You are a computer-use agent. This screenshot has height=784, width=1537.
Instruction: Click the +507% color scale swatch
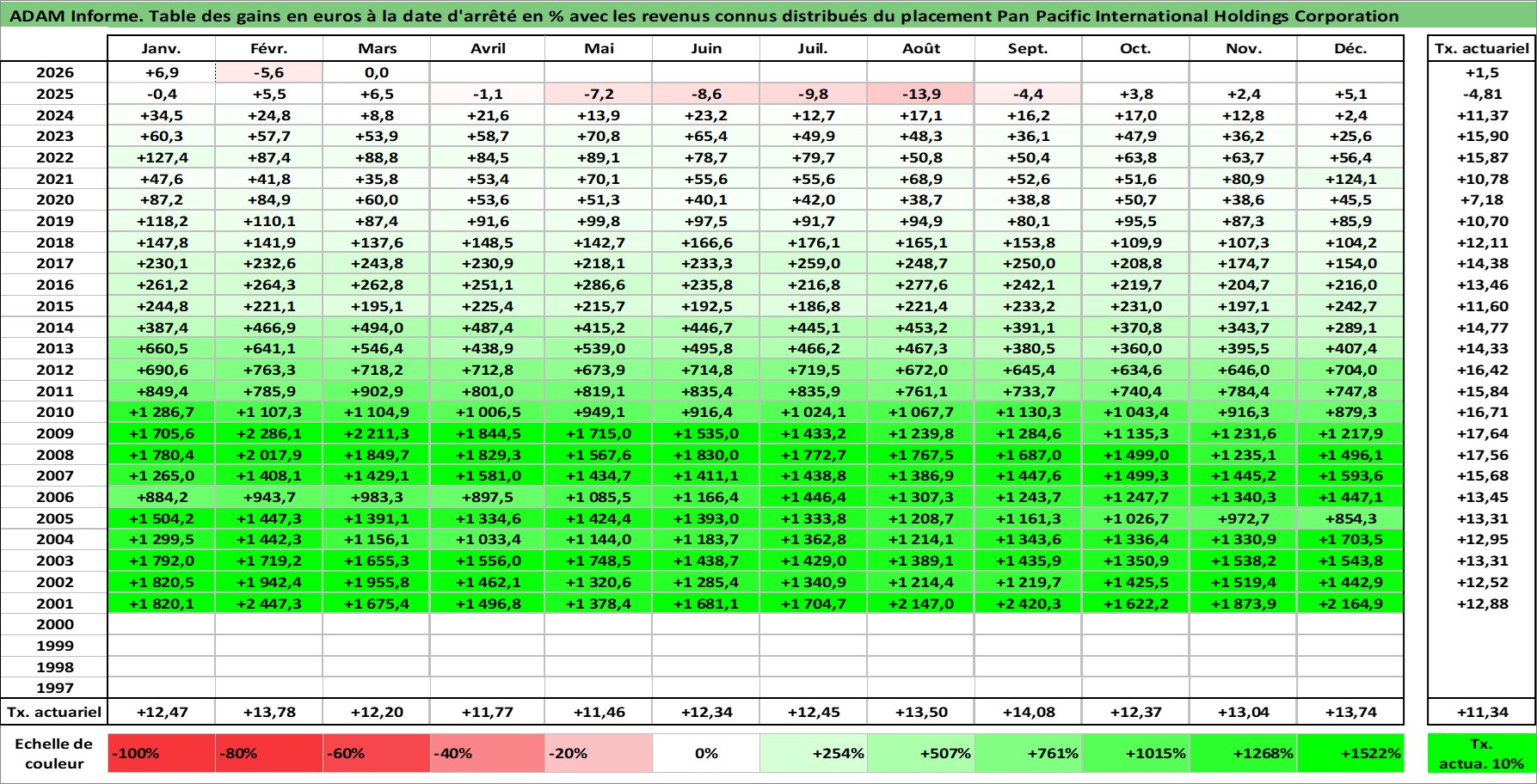pyautogui.click(x=921, y=753)
